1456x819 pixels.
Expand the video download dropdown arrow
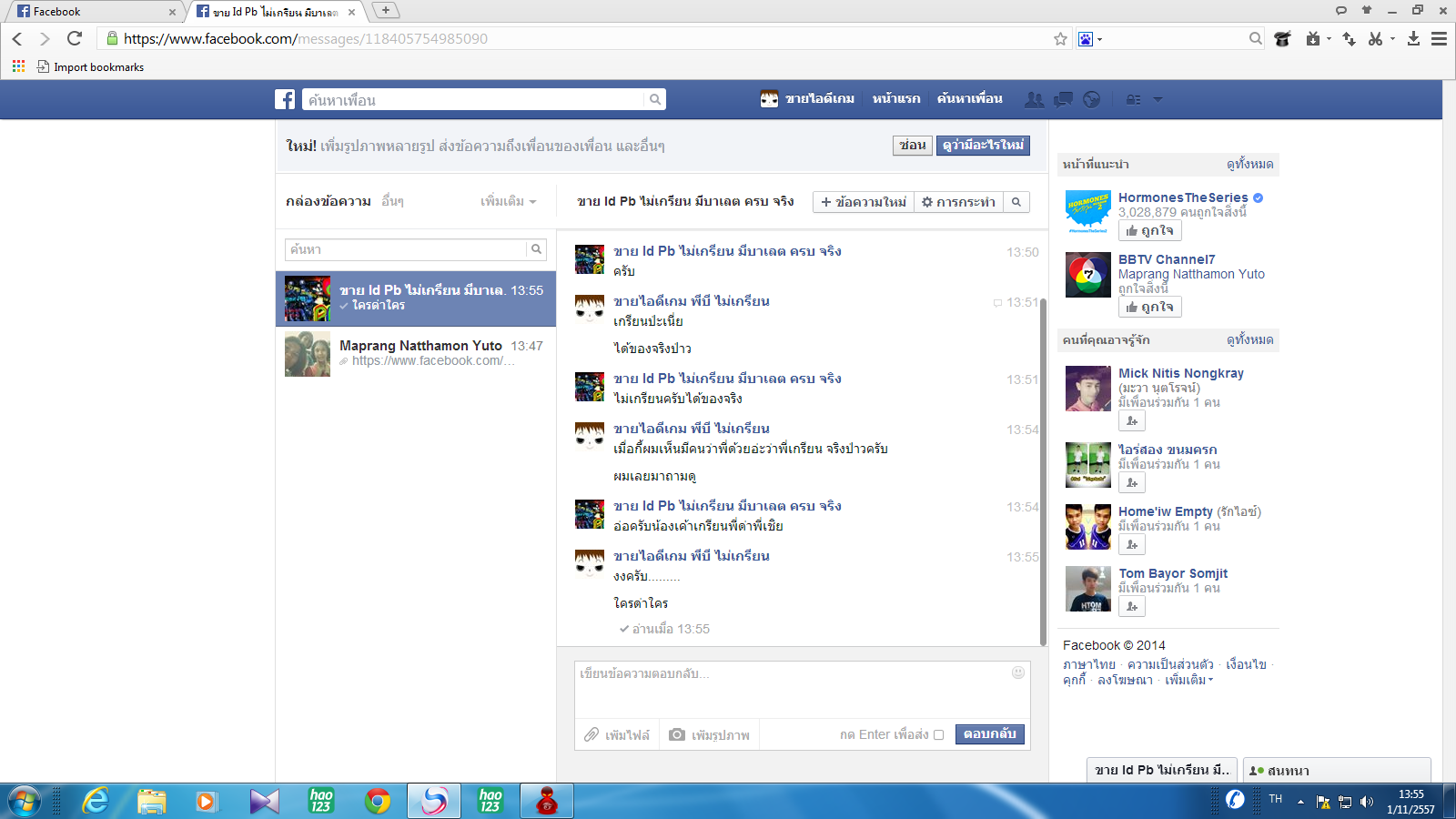tap(1329, 39)
